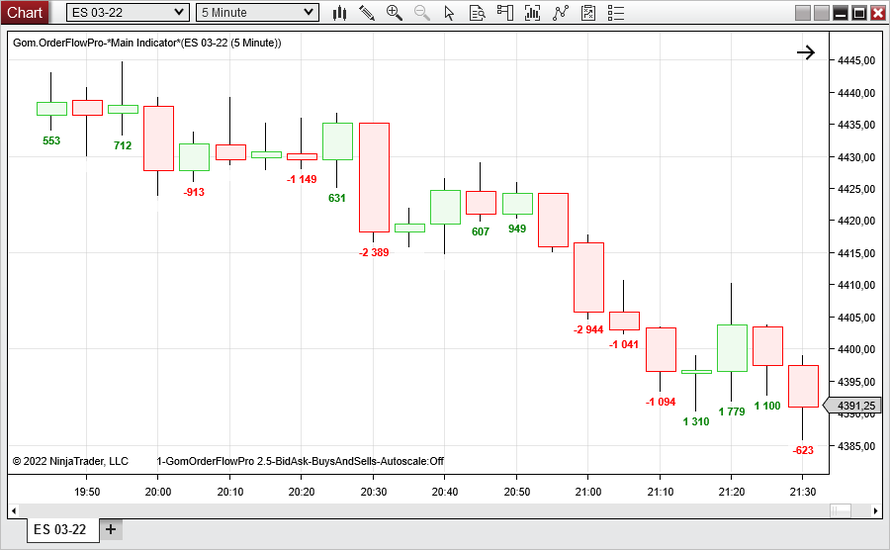The width and height of the screenshot is (890, 550).
Task: Click the -2 389 delta value
Action: click(x=374, y=253)
